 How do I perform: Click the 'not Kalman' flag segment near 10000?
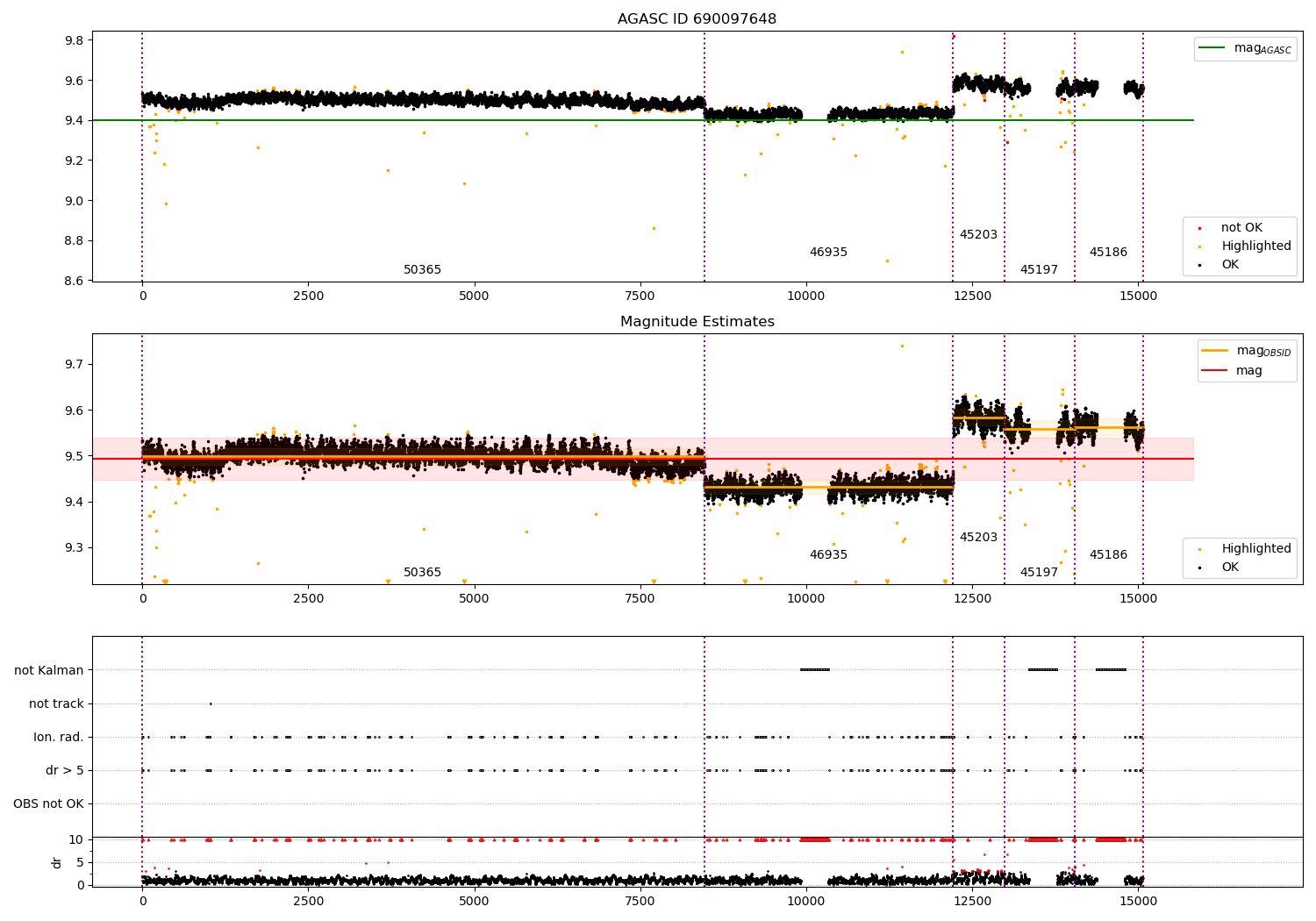(x=815, y=670)
